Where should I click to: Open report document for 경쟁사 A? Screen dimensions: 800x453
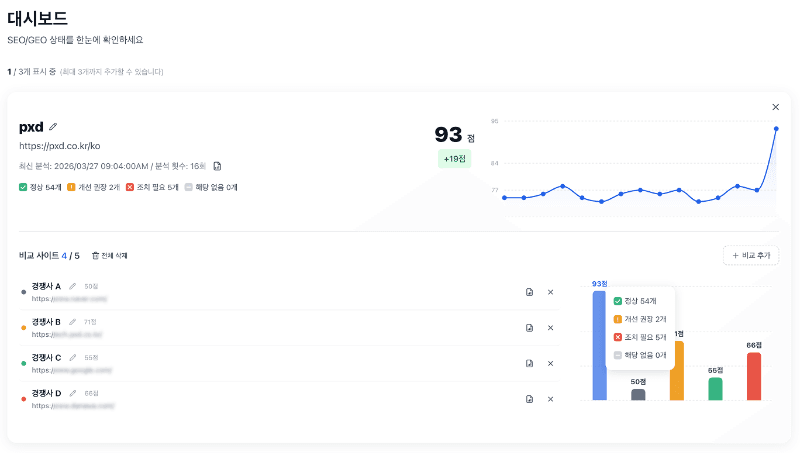tap(530, 292)
